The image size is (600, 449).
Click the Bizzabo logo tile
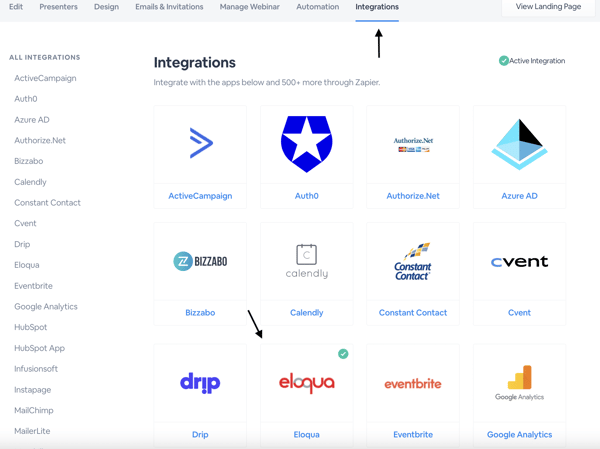(x=200, y=261)
